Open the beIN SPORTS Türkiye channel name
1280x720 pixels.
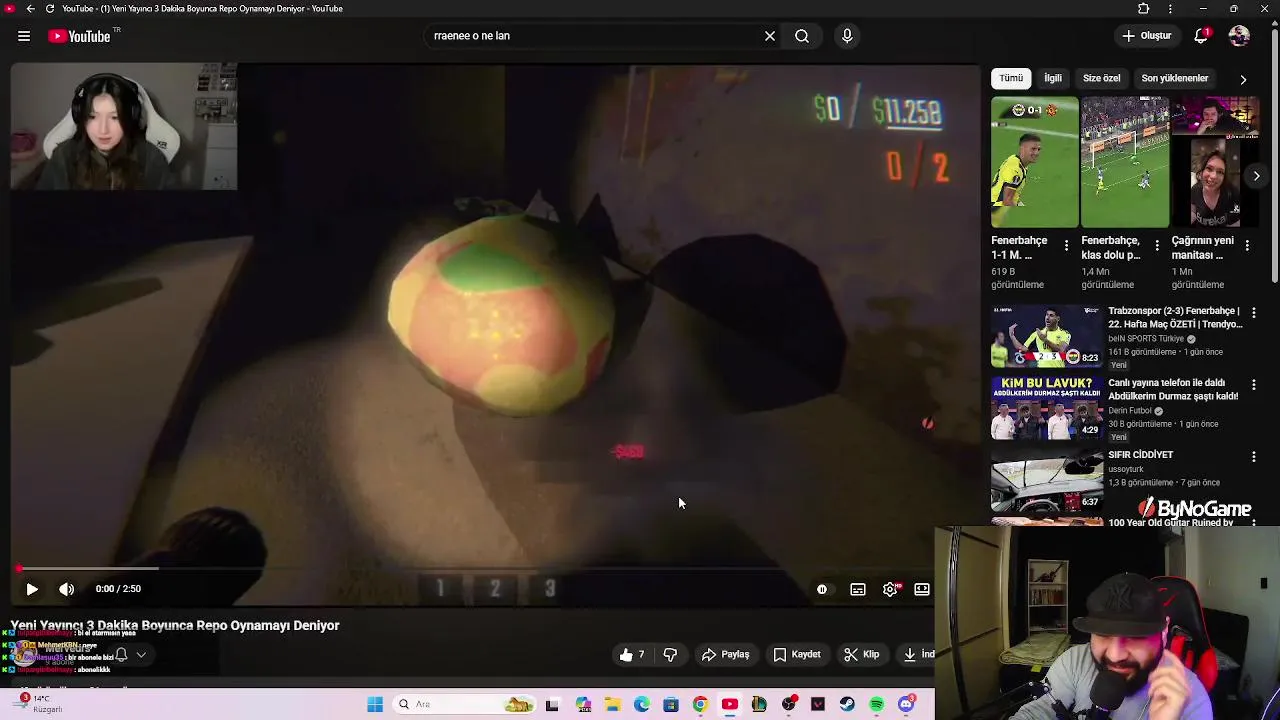[1146, 339]
